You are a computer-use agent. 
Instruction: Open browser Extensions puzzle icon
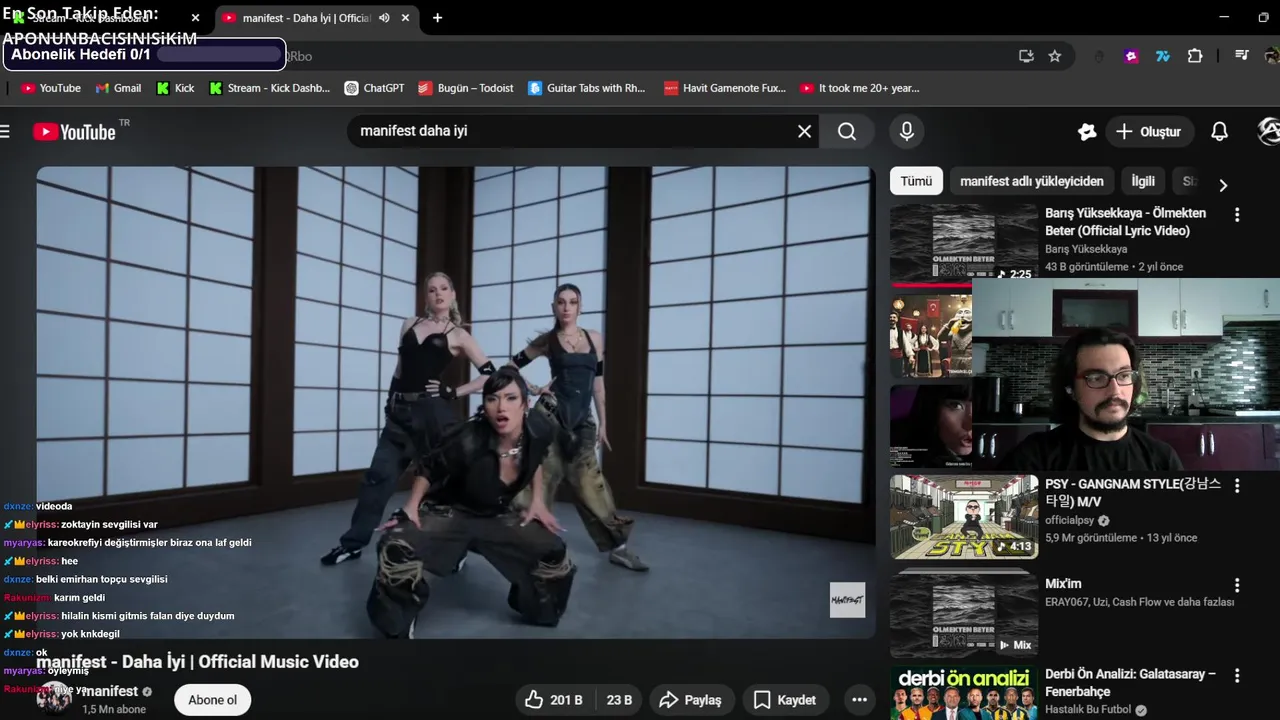click(x=1195, y=56)
